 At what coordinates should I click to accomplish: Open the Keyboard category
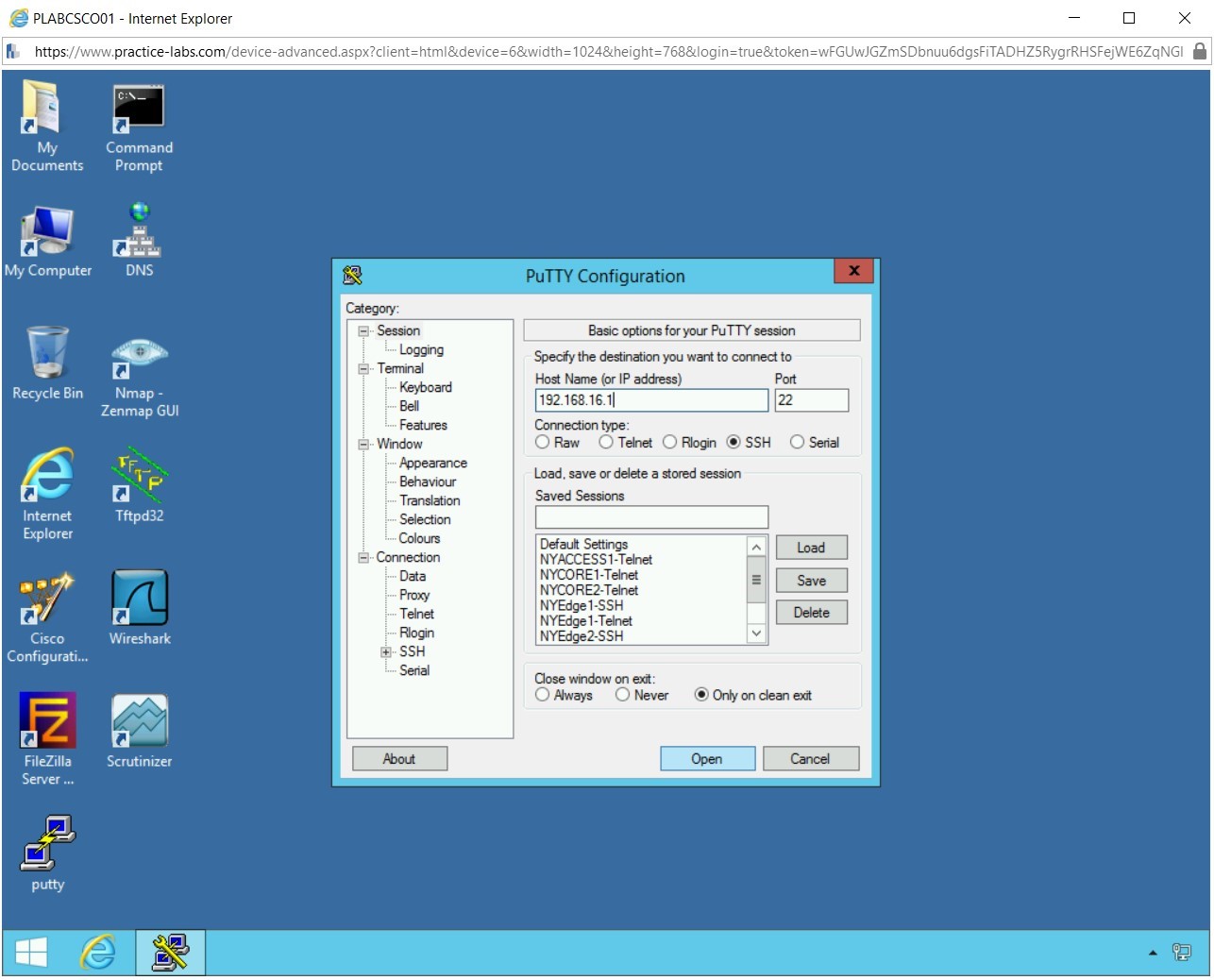coord(425,387)
